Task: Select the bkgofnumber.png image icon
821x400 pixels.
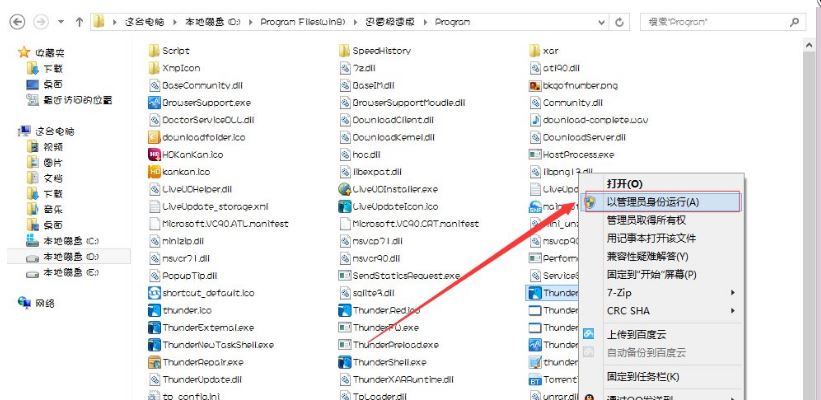Action: coord(535,85)
